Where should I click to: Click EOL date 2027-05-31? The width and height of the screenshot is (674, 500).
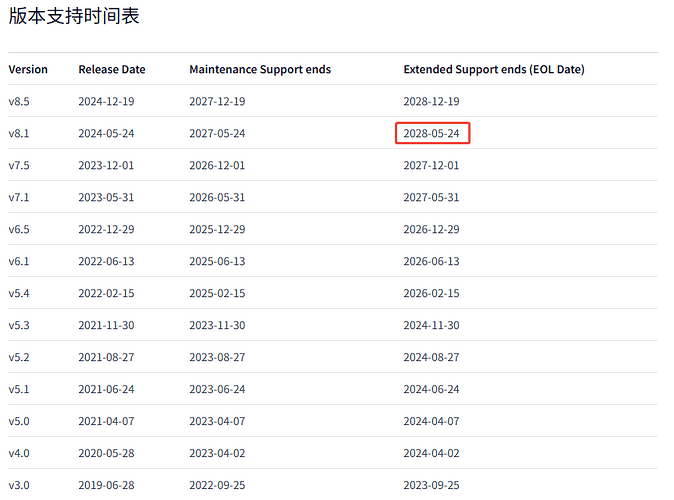pyautogui.click(x=431, y=197)
